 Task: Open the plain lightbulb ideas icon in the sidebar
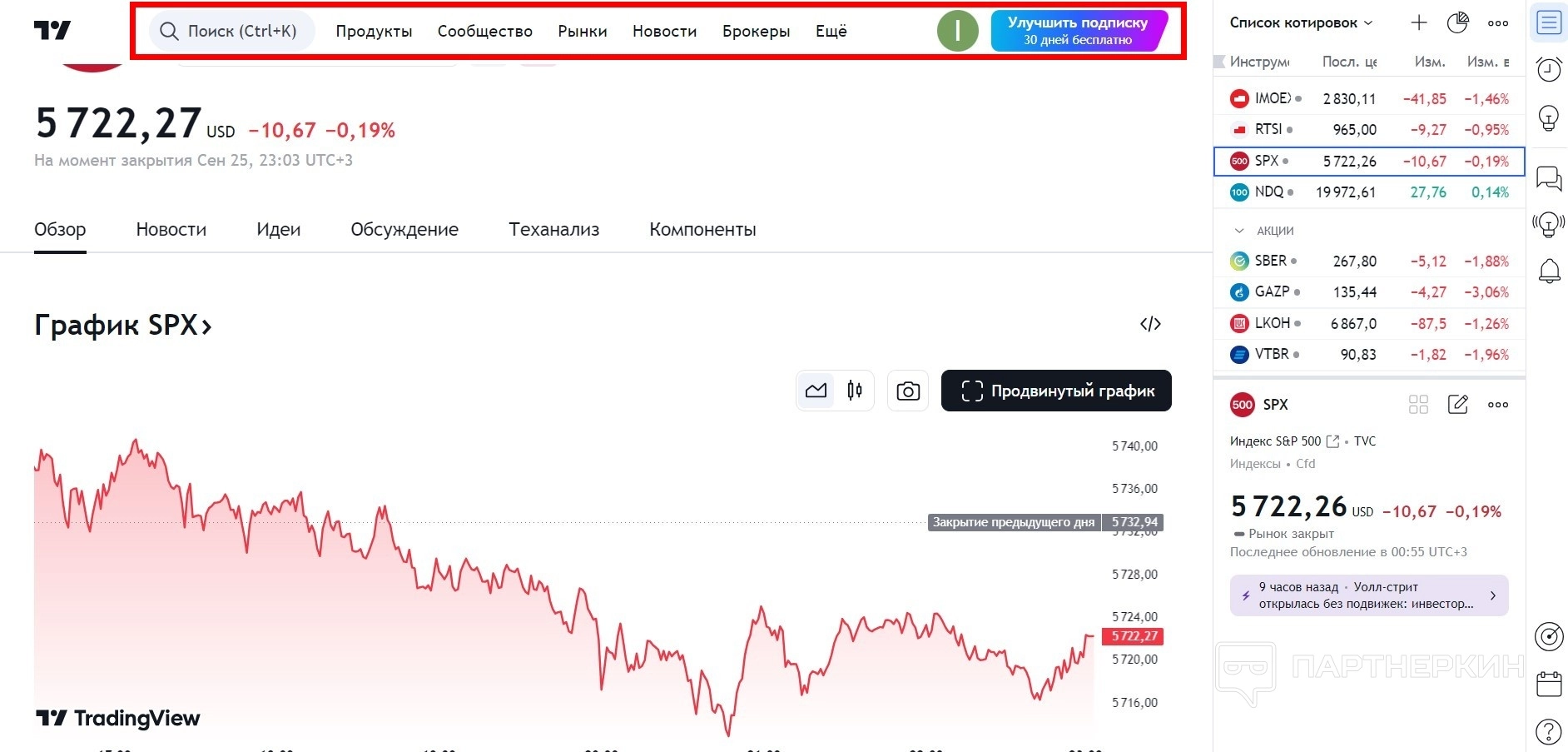coord(1549,117)
